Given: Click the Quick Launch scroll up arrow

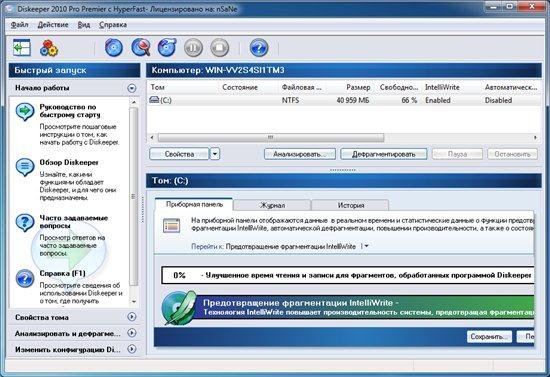Looking at the screenshot, I should 134,102.
